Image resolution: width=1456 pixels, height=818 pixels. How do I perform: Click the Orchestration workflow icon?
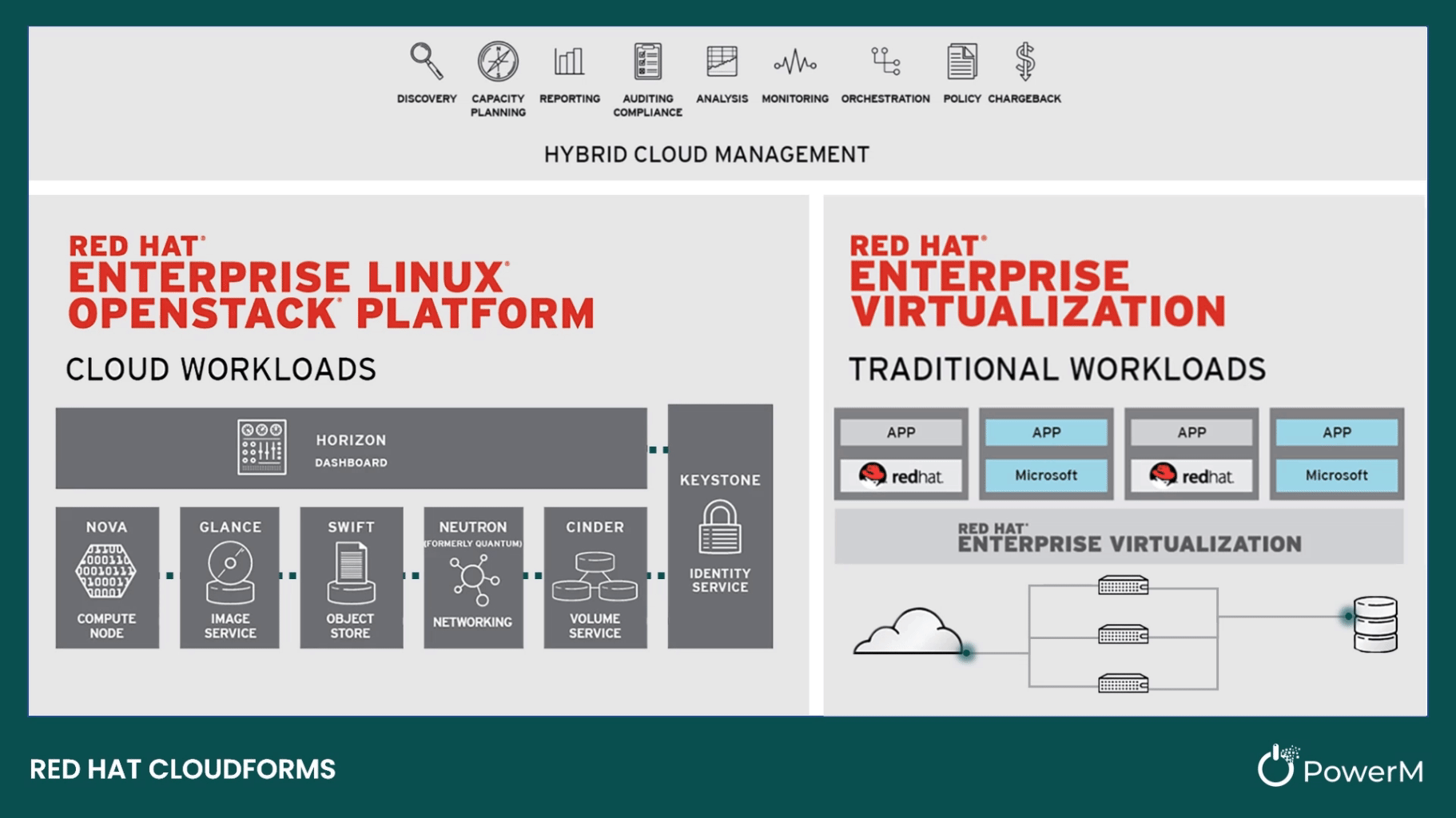[x=885, y=62]
